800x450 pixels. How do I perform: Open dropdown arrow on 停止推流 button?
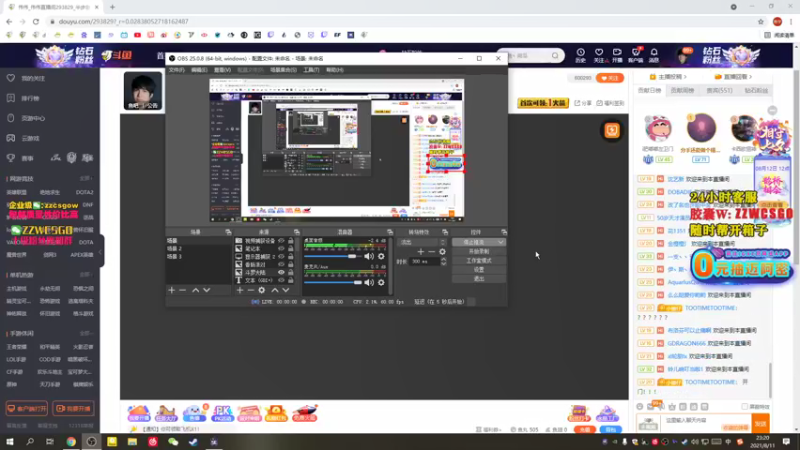(501, 242)
